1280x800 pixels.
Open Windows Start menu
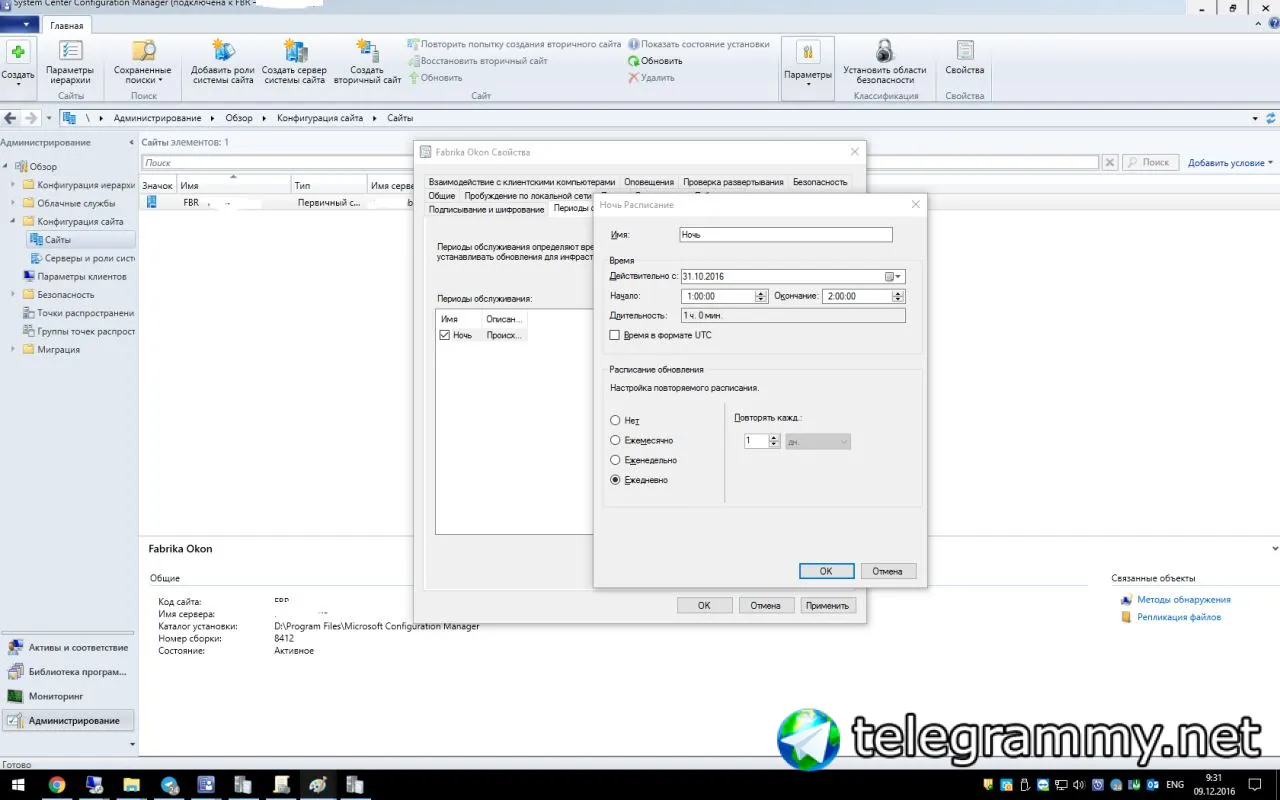point(19,785)
